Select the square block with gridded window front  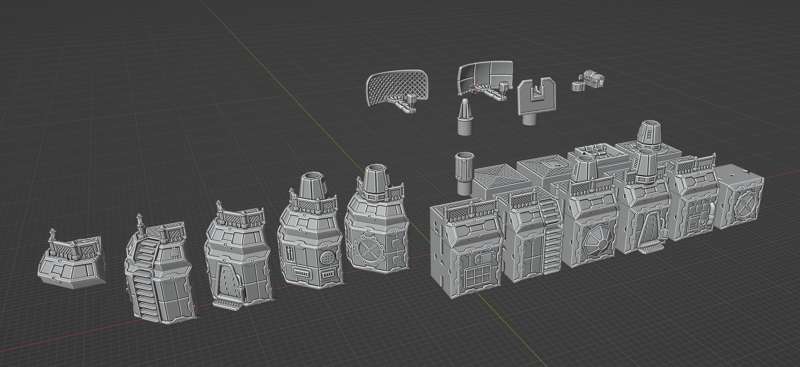tap(466, 248)
